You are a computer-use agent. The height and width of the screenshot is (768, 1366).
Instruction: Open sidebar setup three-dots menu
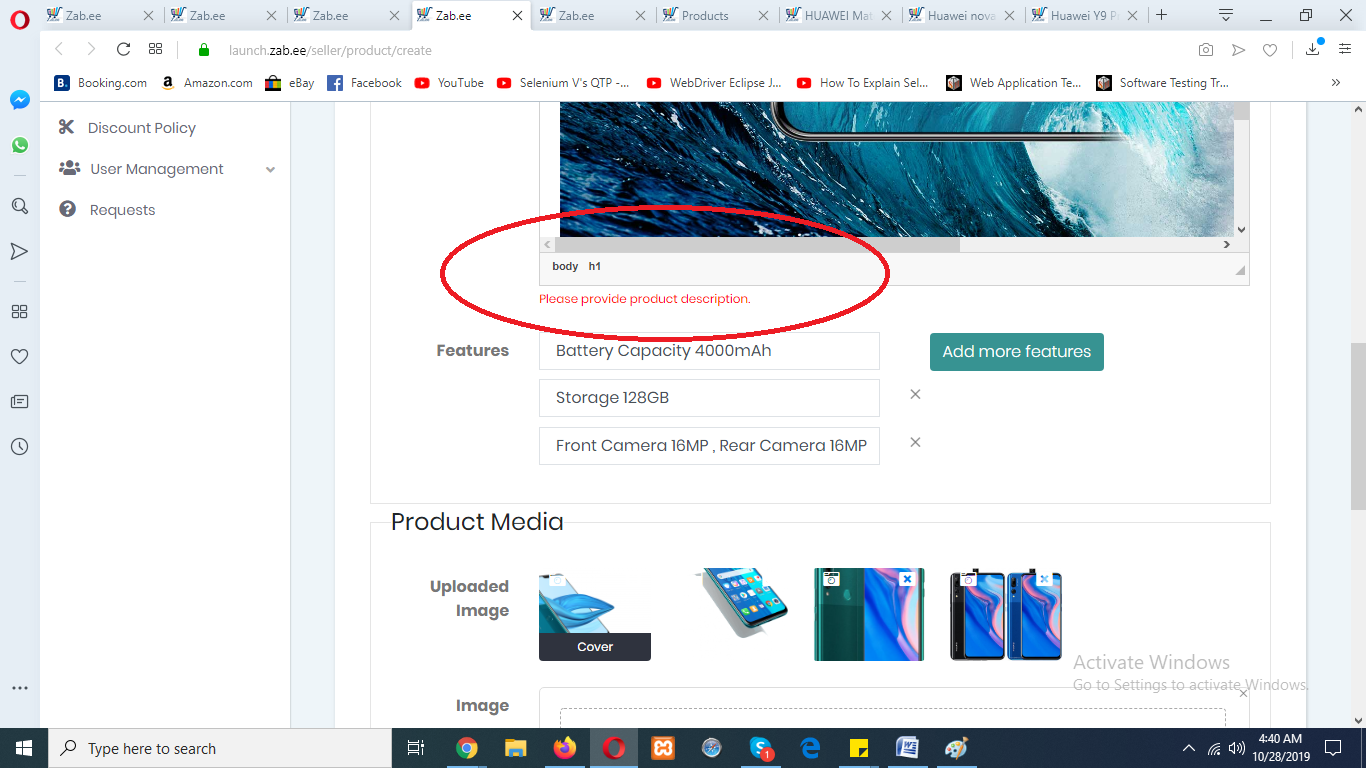(19, 688)
